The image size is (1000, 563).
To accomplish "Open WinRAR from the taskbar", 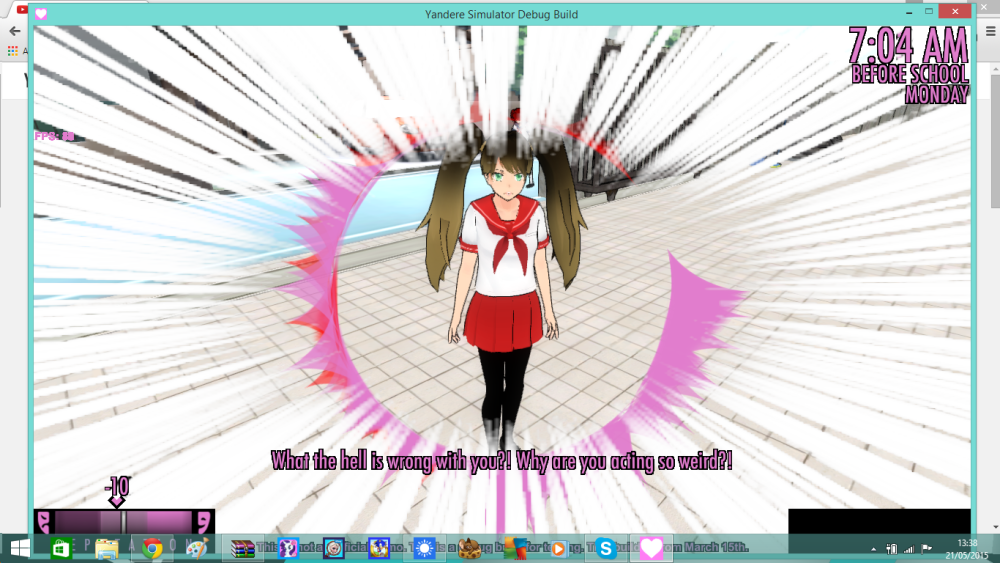I will (242, 548).
